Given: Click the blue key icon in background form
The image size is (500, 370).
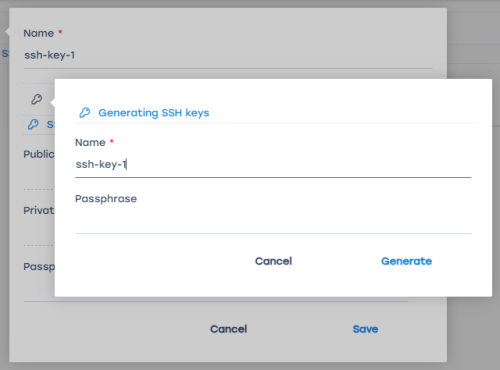Looking at the screenshot, I should click(x=33, y=124).
